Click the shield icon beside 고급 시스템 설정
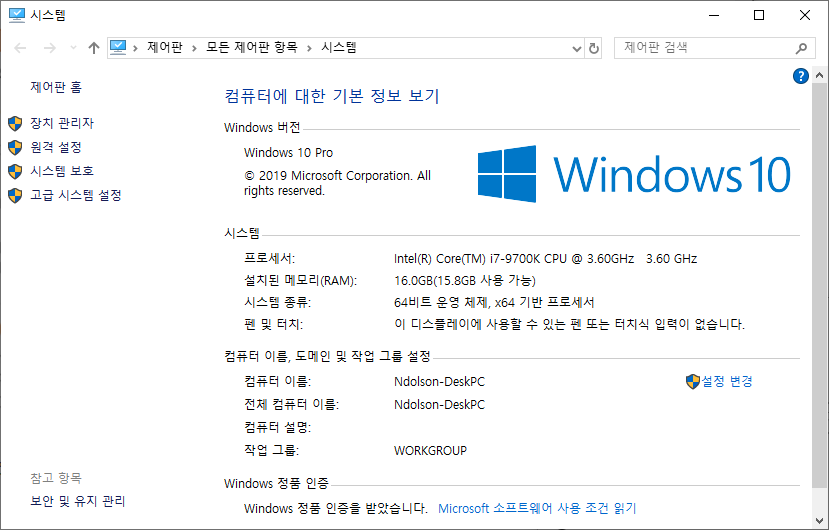The width and height of the screenshot is (829, 530). click(x=15, y=195)
